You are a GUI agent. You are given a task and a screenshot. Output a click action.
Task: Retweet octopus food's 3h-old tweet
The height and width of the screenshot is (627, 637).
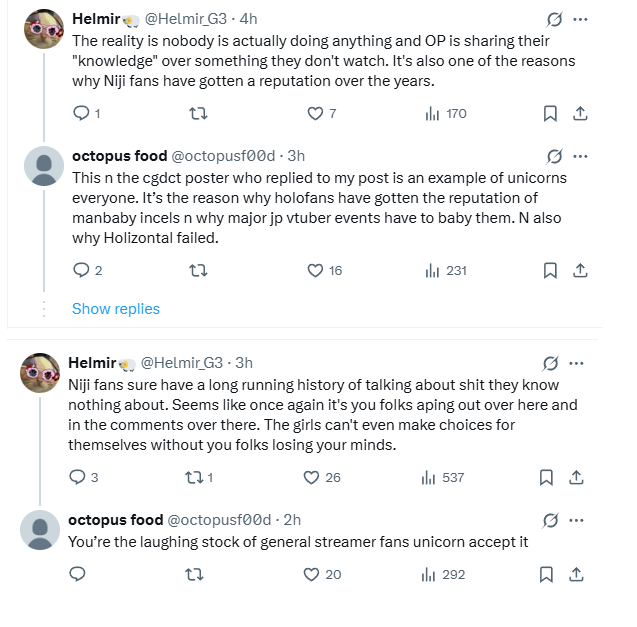click(197, 270)
